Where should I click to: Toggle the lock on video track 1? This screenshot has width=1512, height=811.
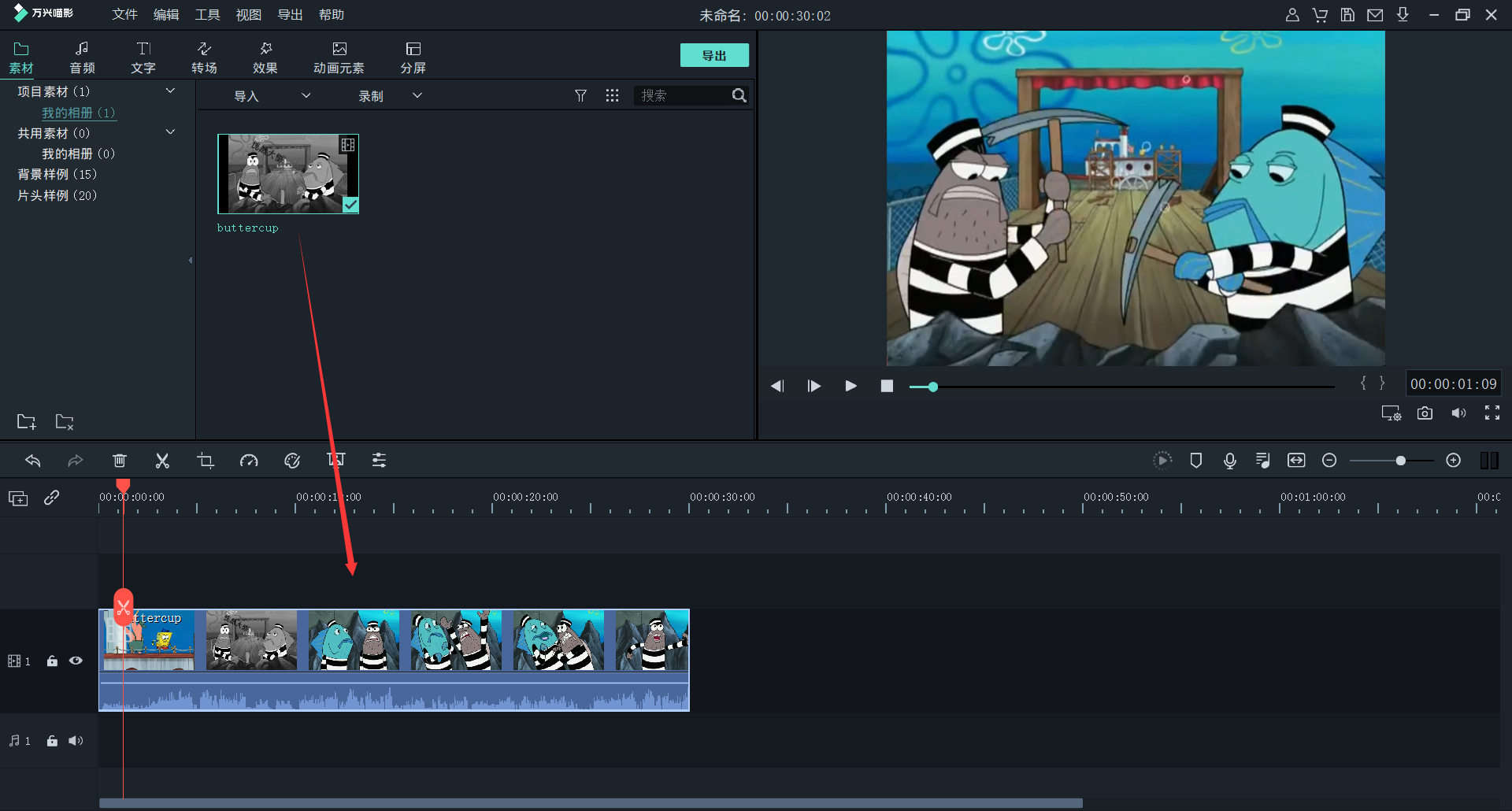coord(52,661)
